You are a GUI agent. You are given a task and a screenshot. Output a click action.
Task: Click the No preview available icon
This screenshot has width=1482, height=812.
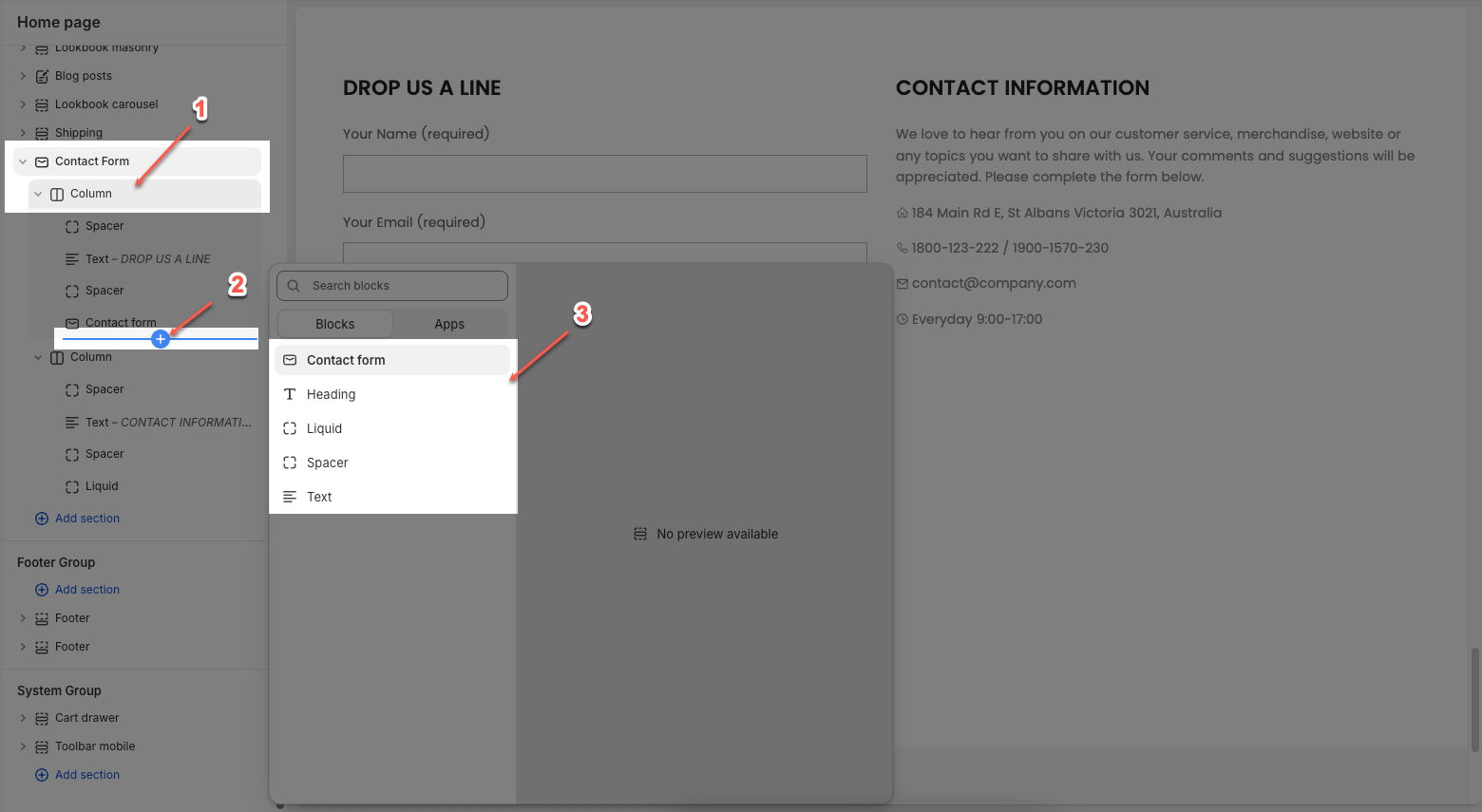640,534
